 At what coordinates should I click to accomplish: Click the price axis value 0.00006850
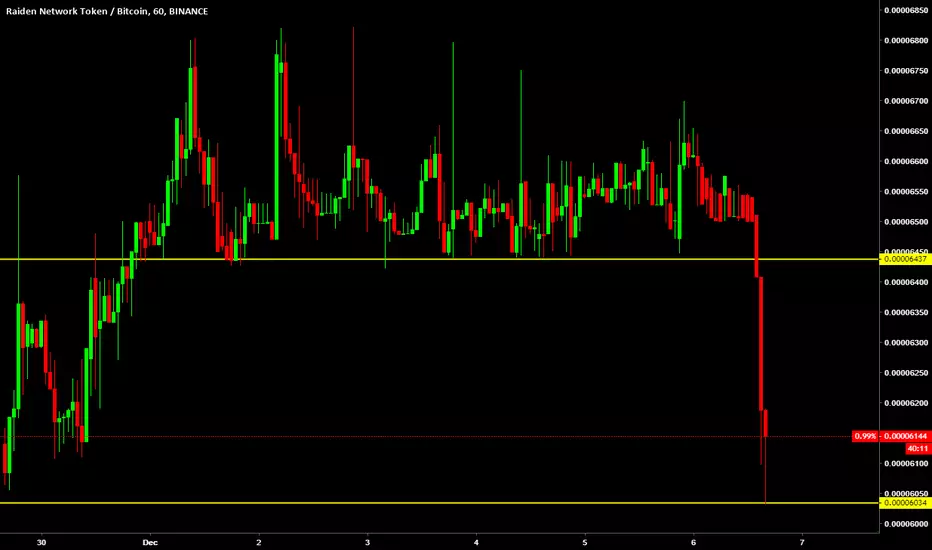[906, 10]
